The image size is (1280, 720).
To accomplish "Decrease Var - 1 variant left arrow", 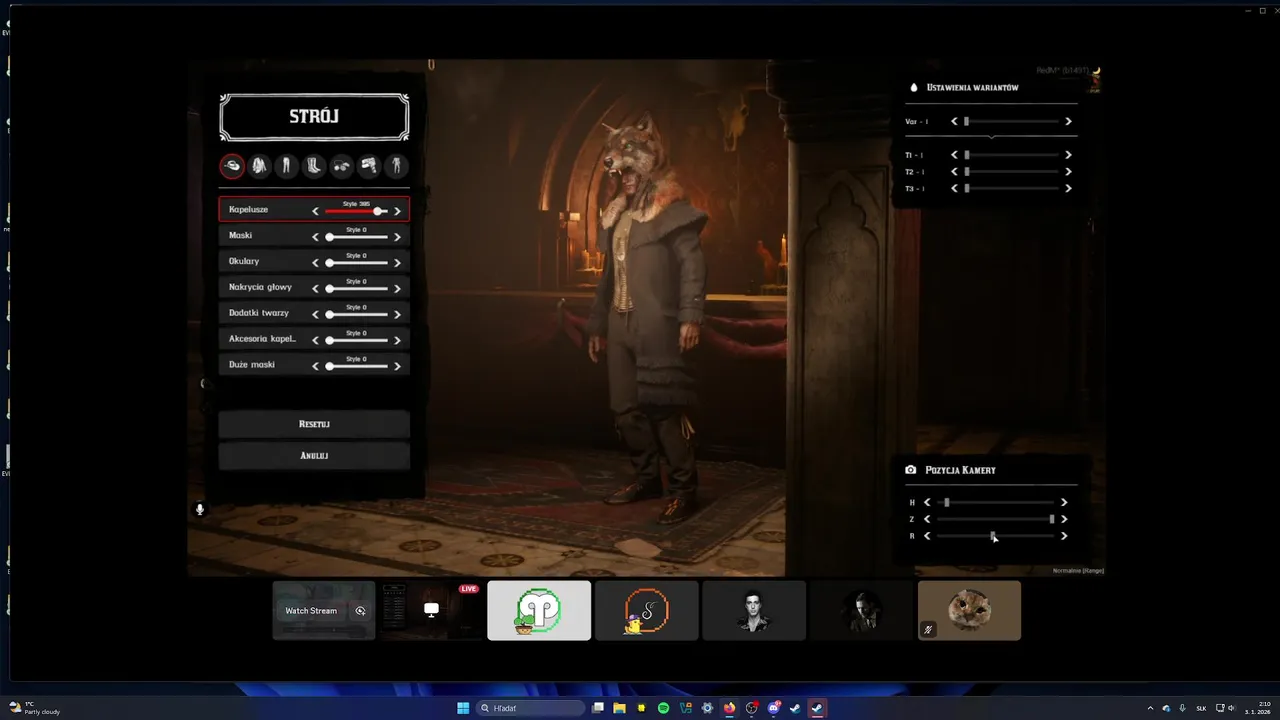I will pos(954,121).
